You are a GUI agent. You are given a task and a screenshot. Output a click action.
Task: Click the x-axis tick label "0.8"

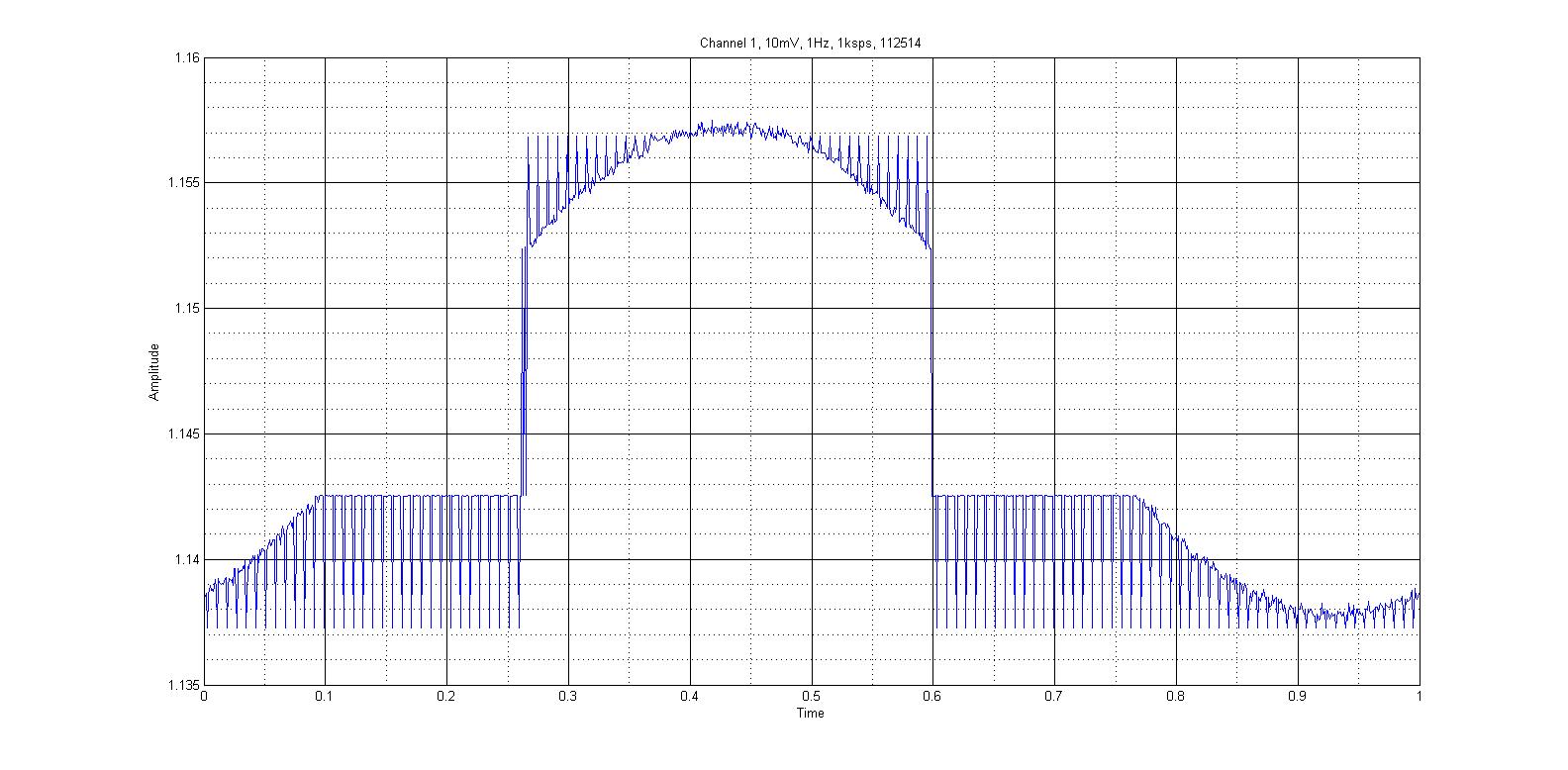1176,697
